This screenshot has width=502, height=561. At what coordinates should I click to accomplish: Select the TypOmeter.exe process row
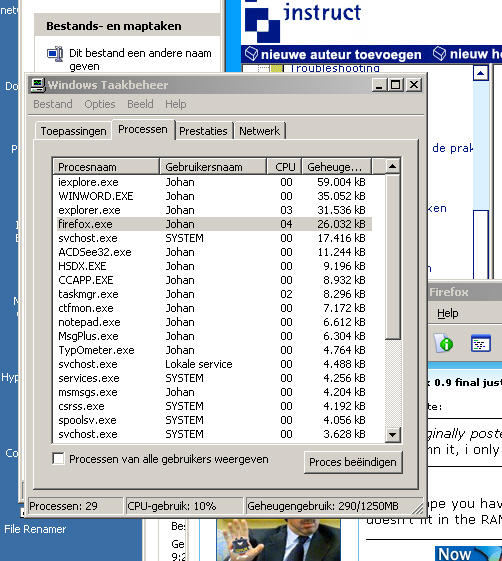[213, 350]
